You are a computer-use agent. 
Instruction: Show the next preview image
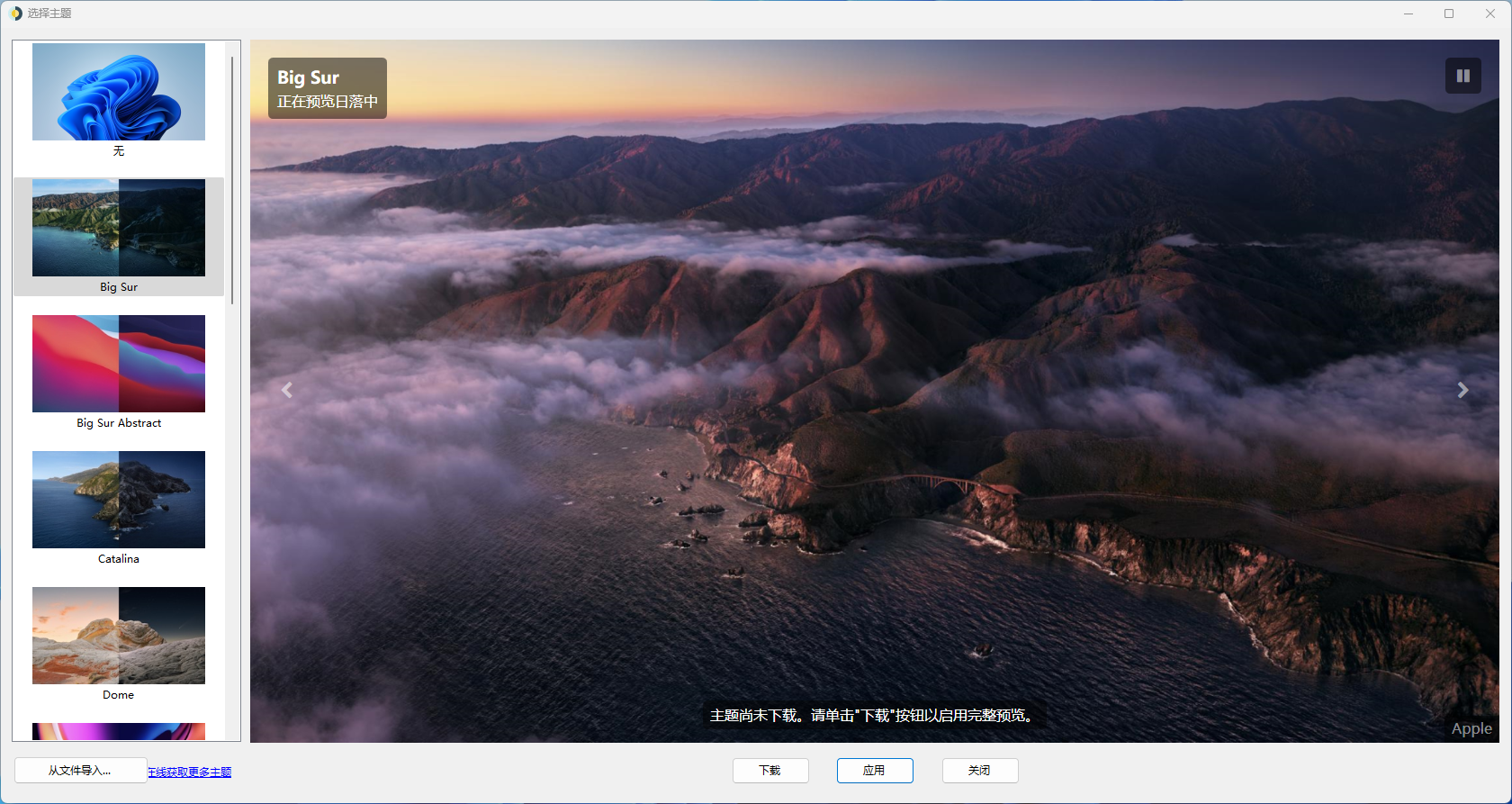(1462, 390)
